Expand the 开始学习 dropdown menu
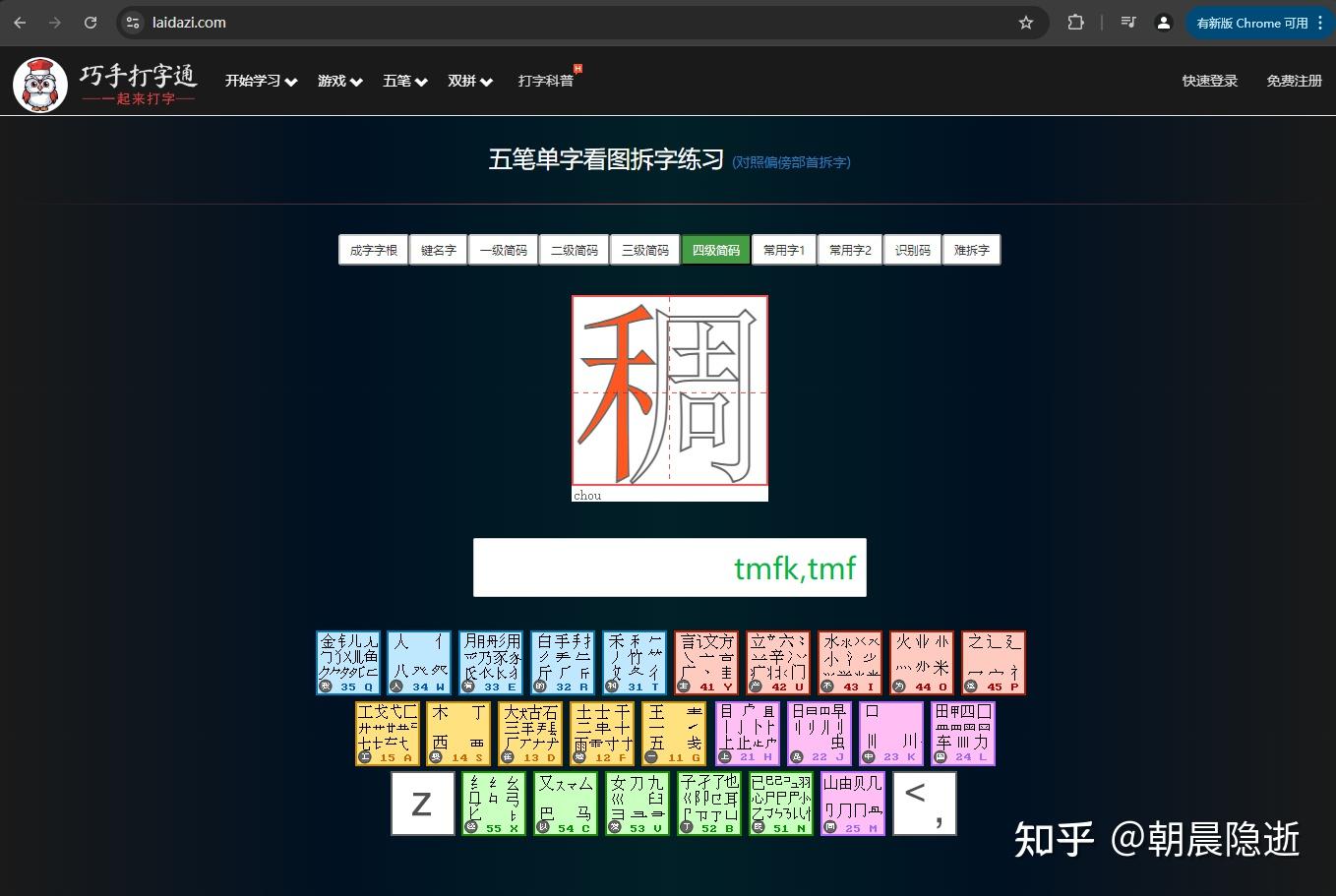The height and width of the screenshot is (896, 1336). point(261,81)
